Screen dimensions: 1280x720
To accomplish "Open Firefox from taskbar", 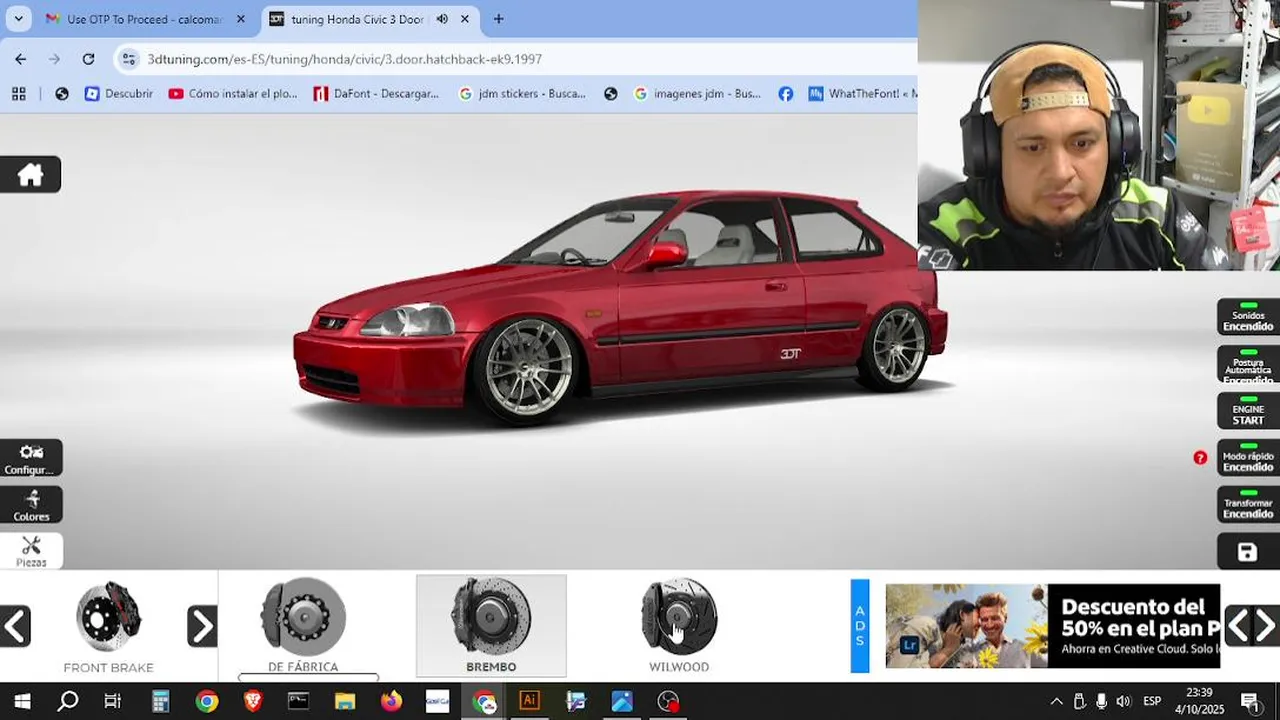I will [391, 701].
